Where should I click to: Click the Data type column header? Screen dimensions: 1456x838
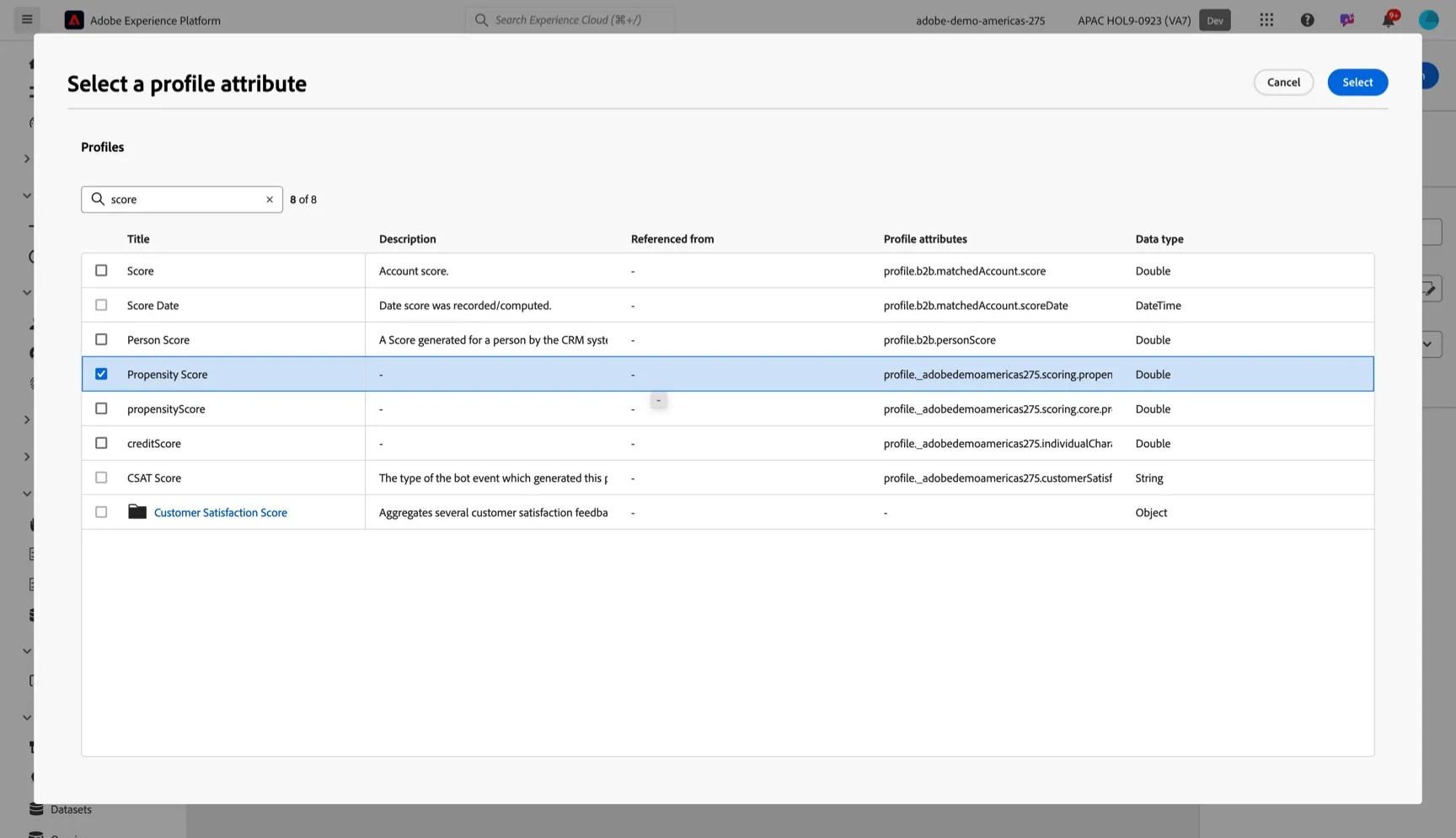(1159, 239)
